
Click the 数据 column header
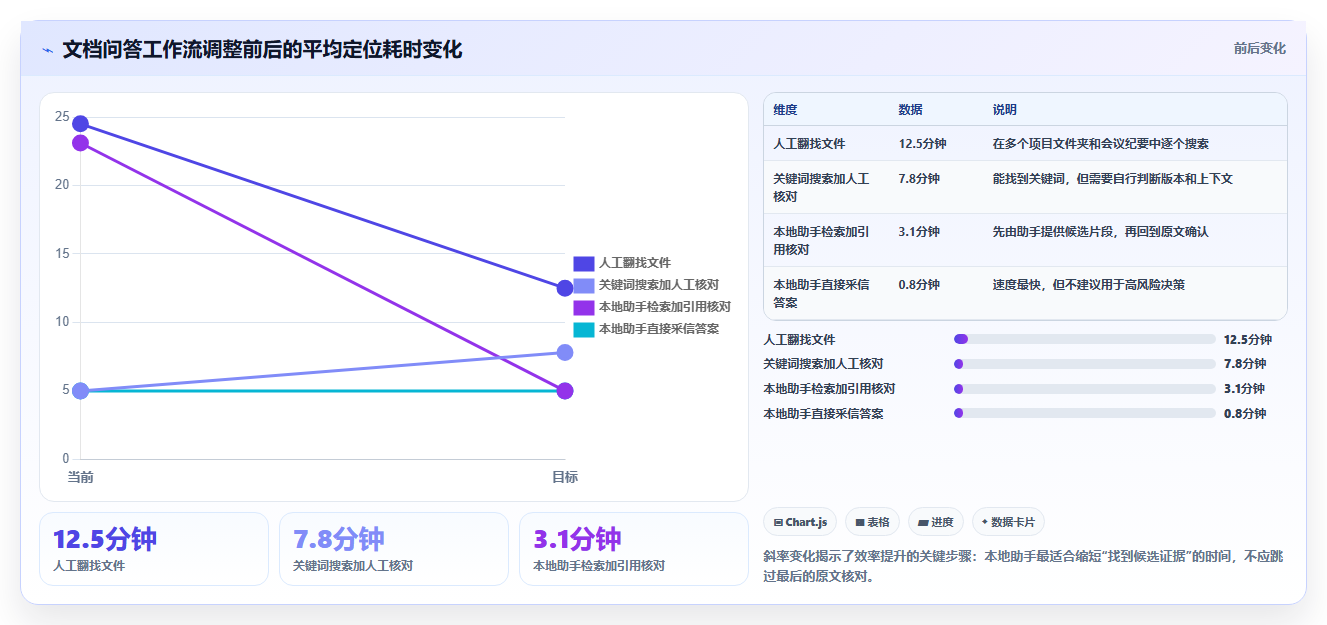pyautogui.click(x=911, y=110)
